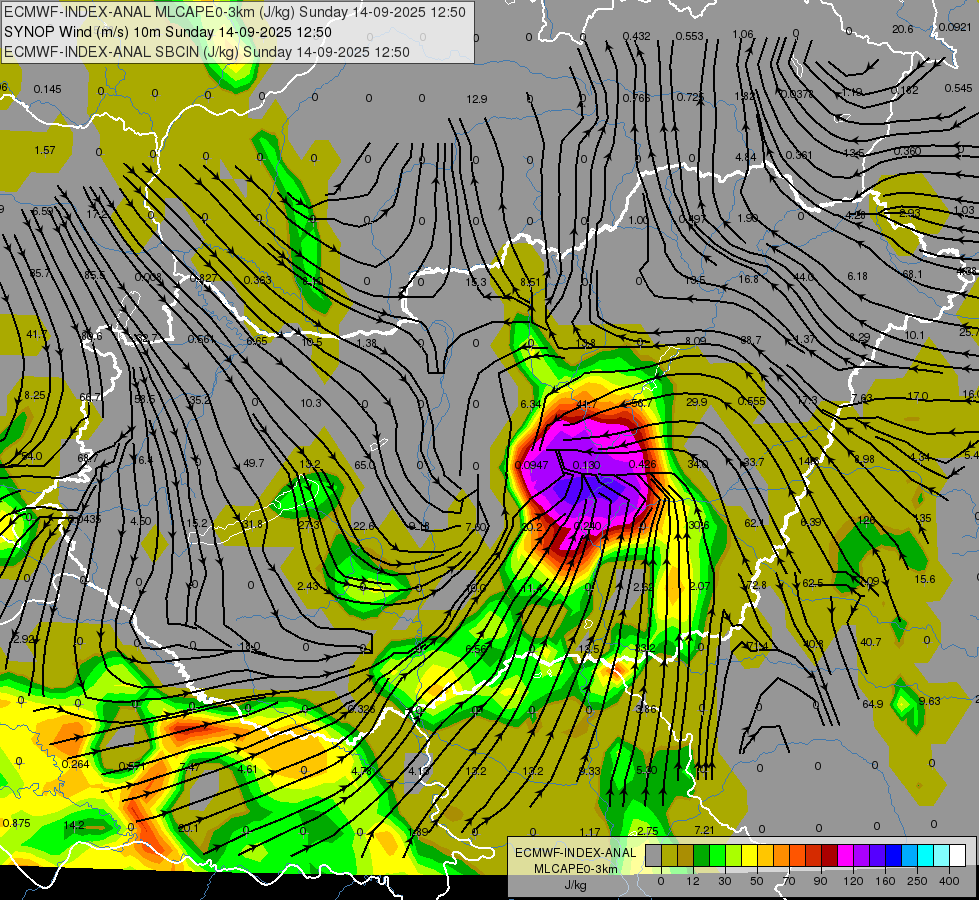Click the map value 1.06

click(742, 34)
